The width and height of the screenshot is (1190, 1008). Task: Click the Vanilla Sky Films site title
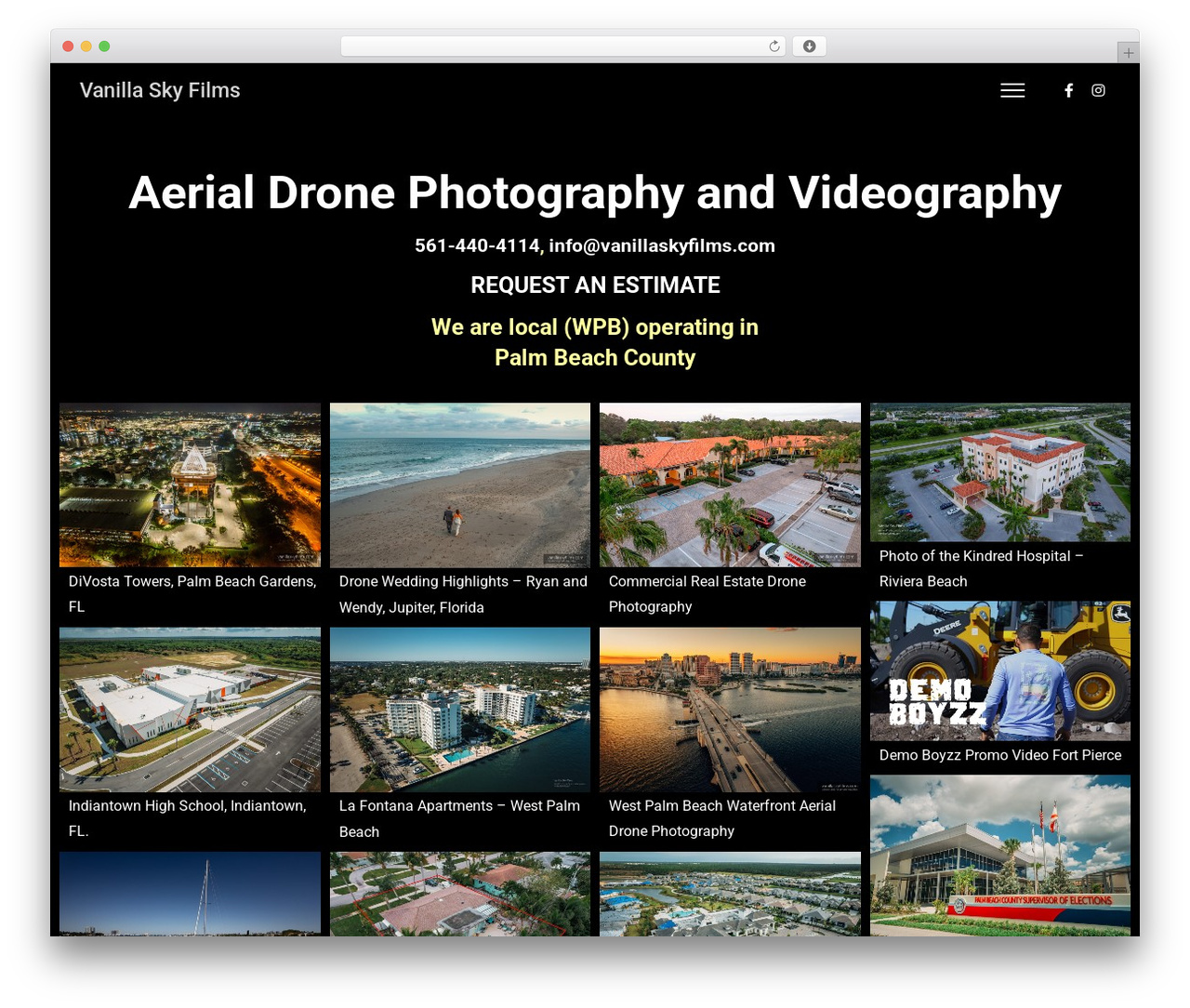pyautogui.click(x=160, y=90)
